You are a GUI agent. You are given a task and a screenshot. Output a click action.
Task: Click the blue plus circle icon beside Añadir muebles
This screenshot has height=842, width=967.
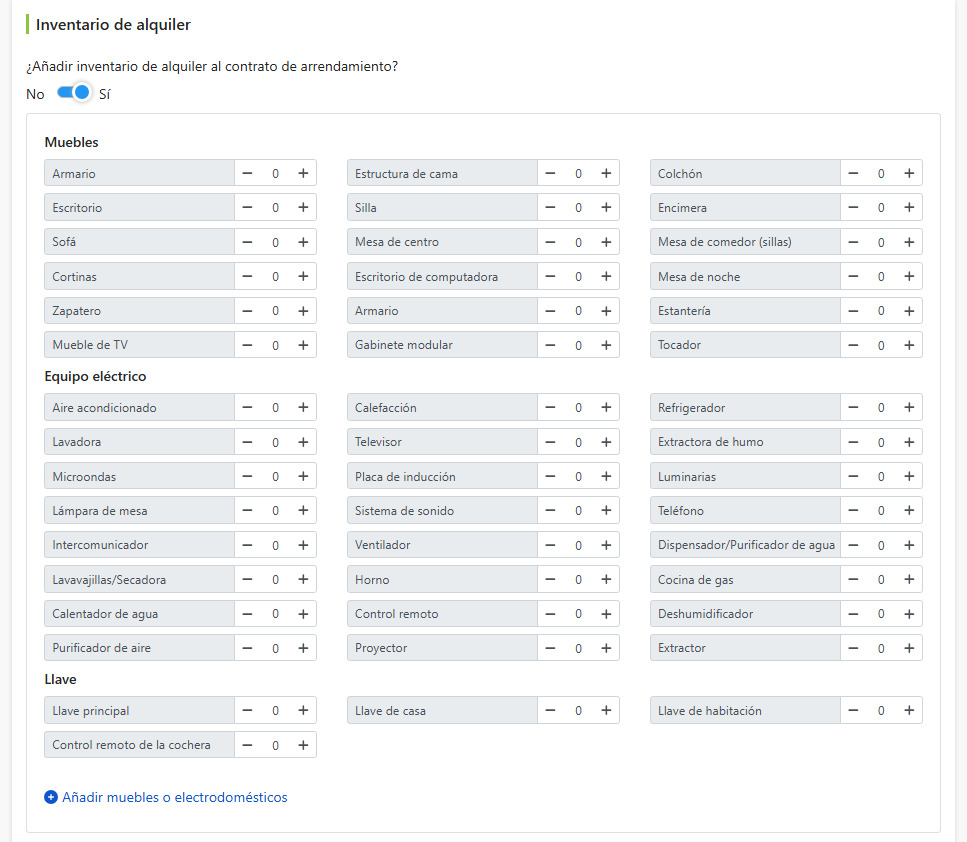tap(51, 798)
